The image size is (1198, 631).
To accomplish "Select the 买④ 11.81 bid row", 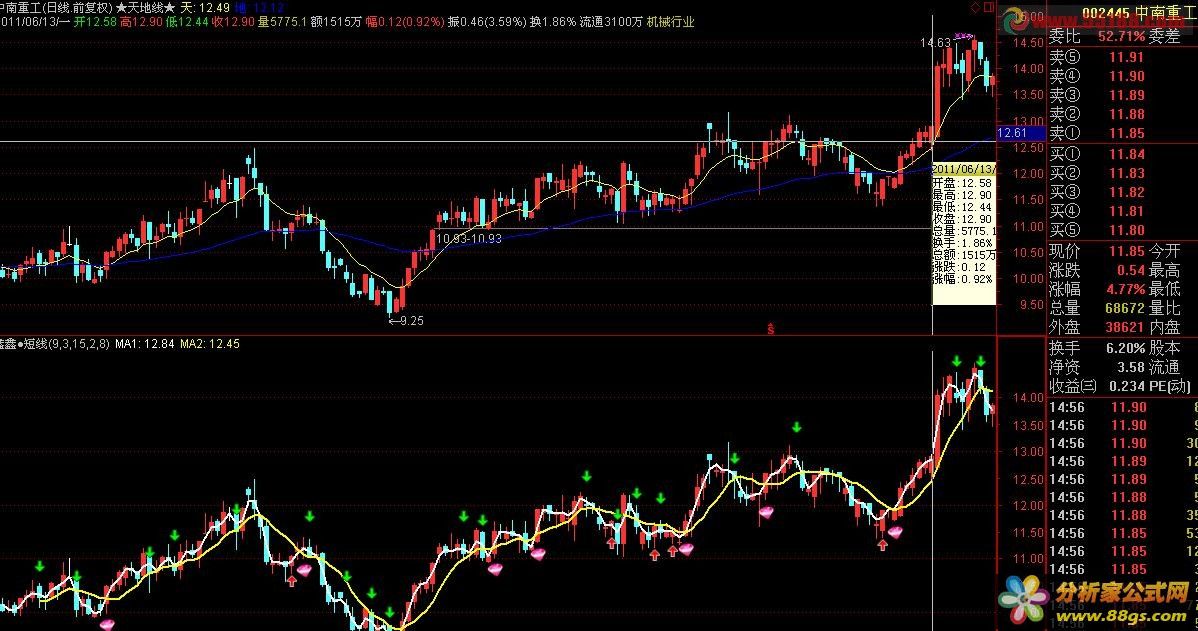I will point(1097,212).
